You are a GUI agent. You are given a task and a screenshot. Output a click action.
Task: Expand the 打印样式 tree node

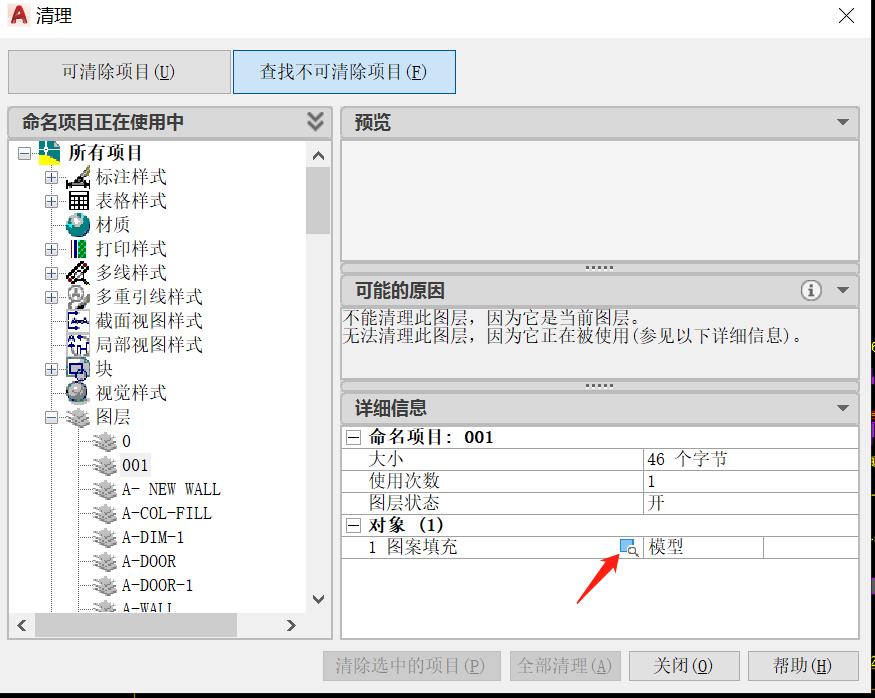[51, 249]
